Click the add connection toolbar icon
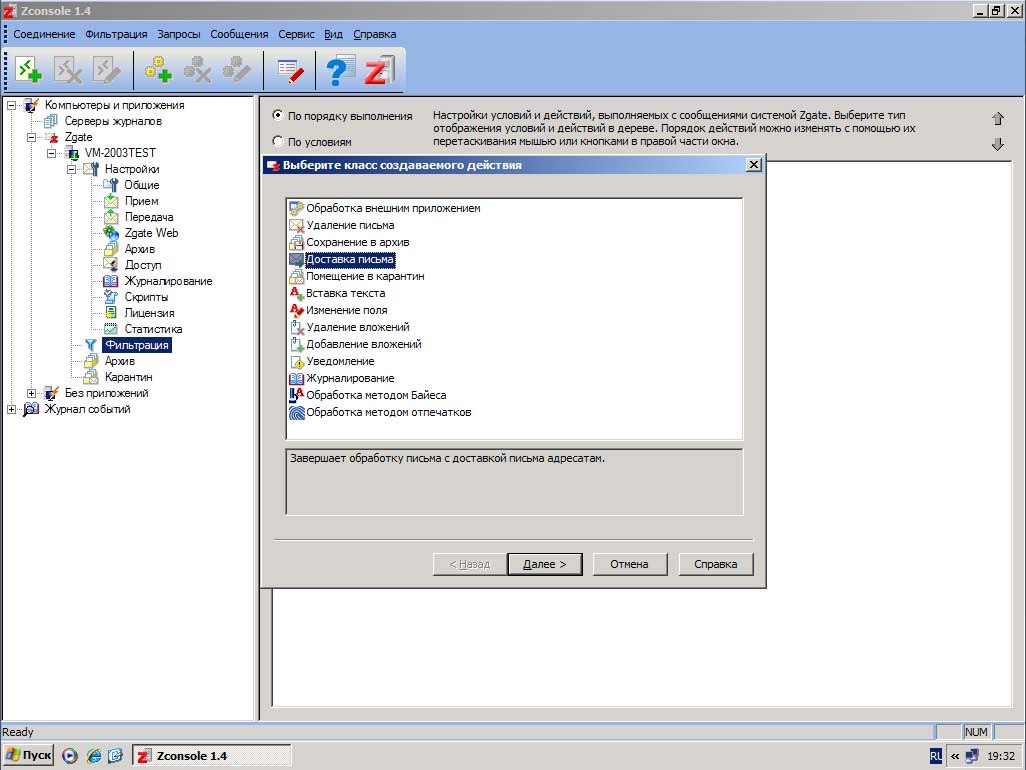Screen dimensions: 1026x770 [28, 70]
